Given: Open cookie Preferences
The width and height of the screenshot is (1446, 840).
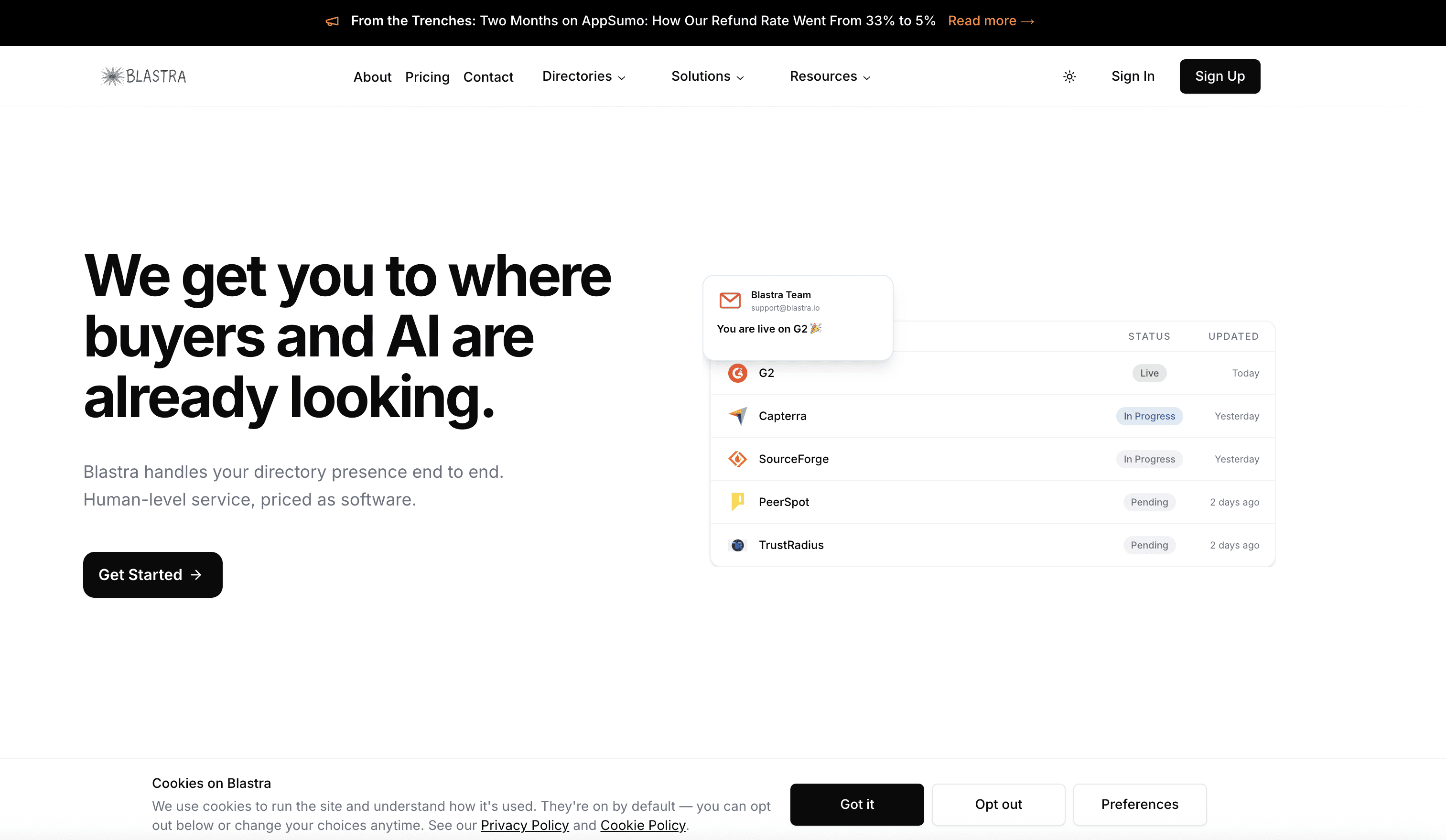Looking at the screenshot, I should 1140,805.
